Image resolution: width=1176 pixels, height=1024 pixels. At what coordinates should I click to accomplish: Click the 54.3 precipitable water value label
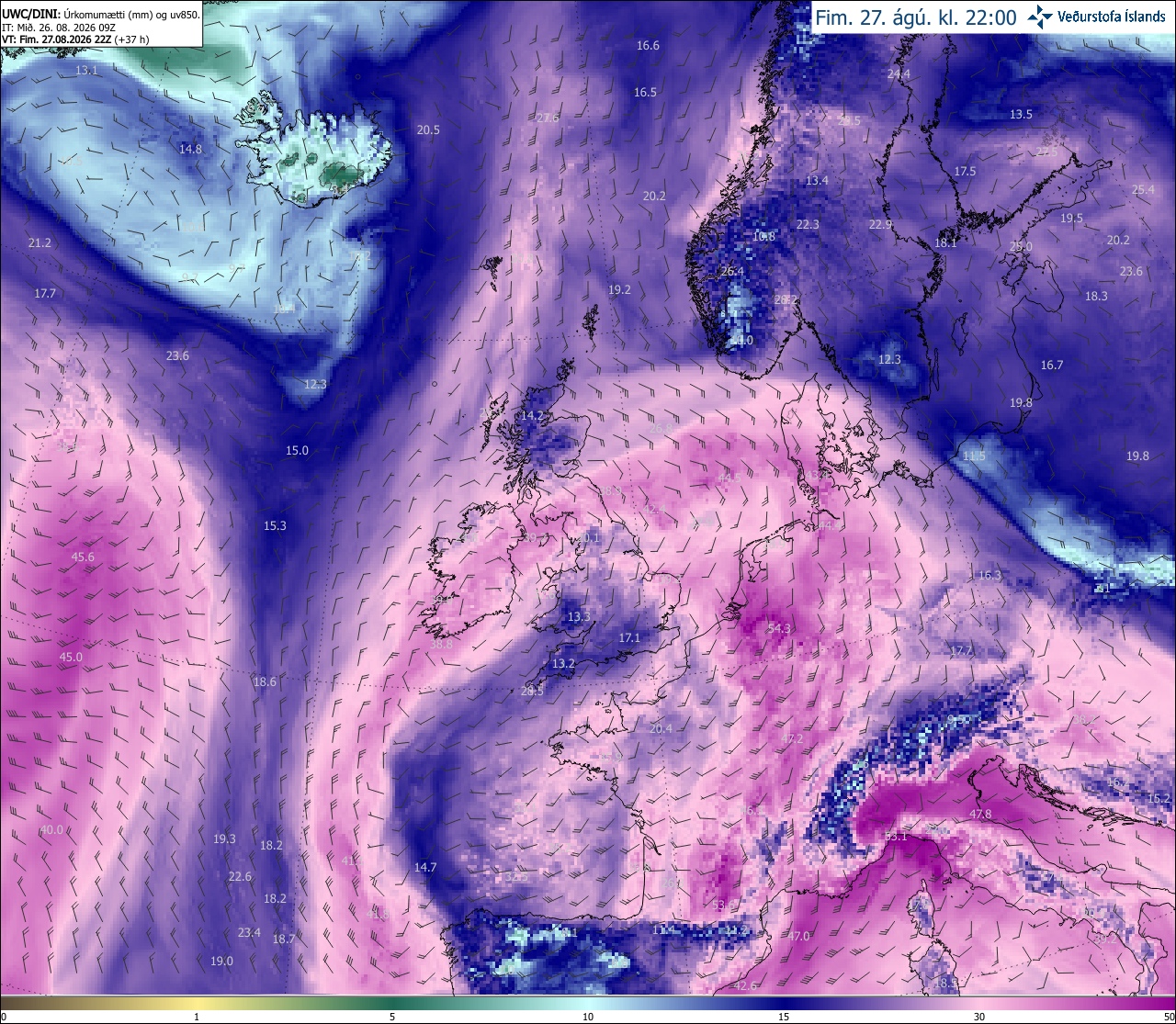779,628
